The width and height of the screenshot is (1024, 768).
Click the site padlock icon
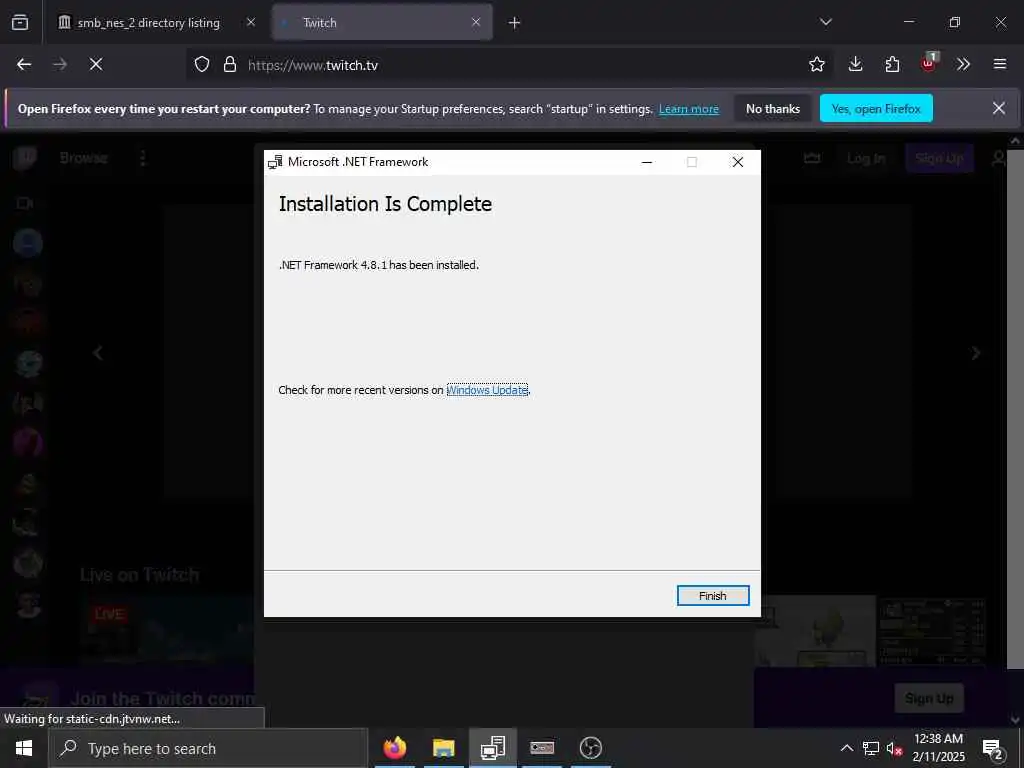coord(229,64)
